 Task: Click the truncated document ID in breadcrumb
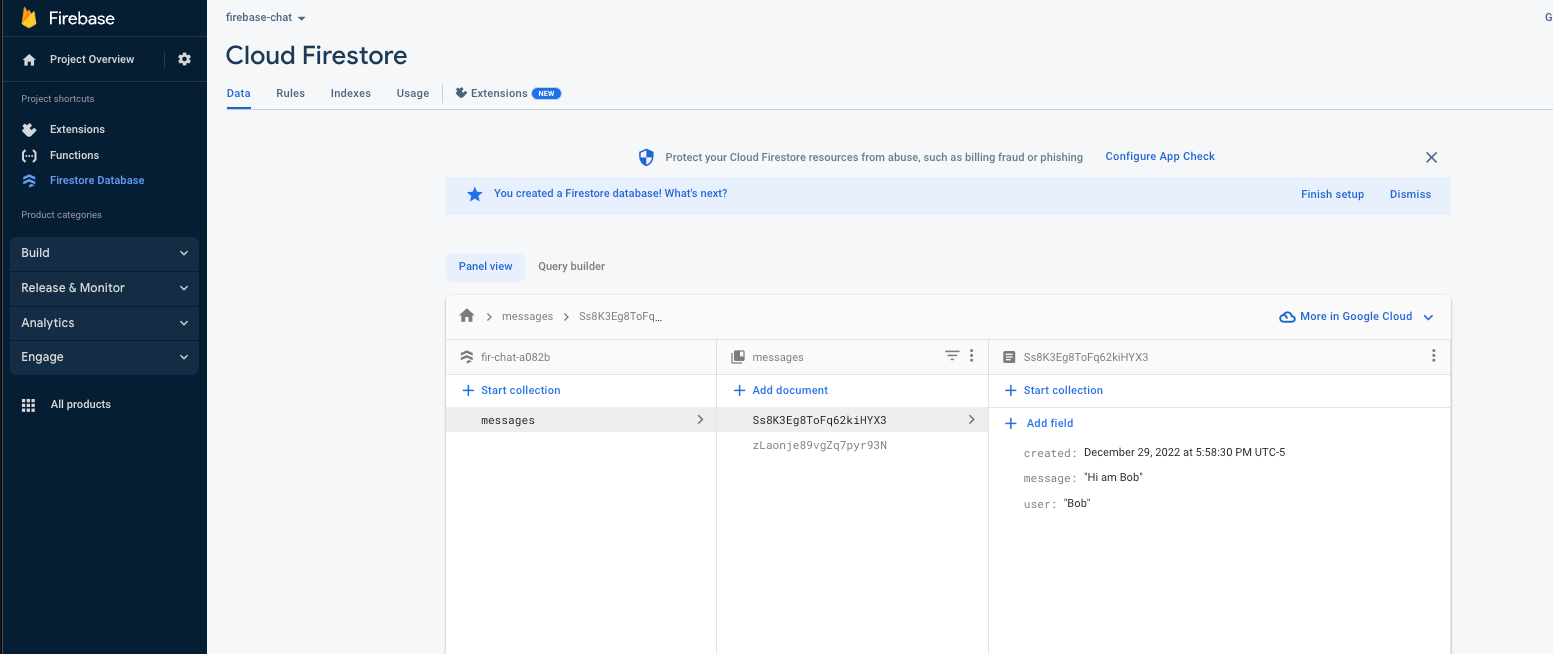coord(621,317)
